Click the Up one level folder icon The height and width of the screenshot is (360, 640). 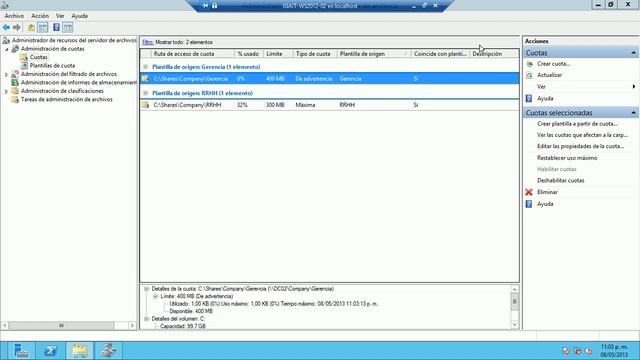click(x=31, y=27)
